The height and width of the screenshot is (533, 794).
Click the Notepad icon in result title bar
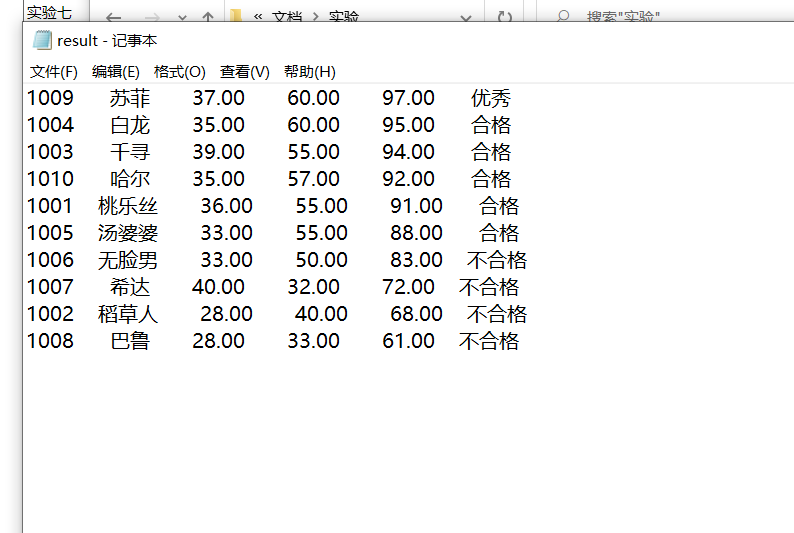point(42,40)
